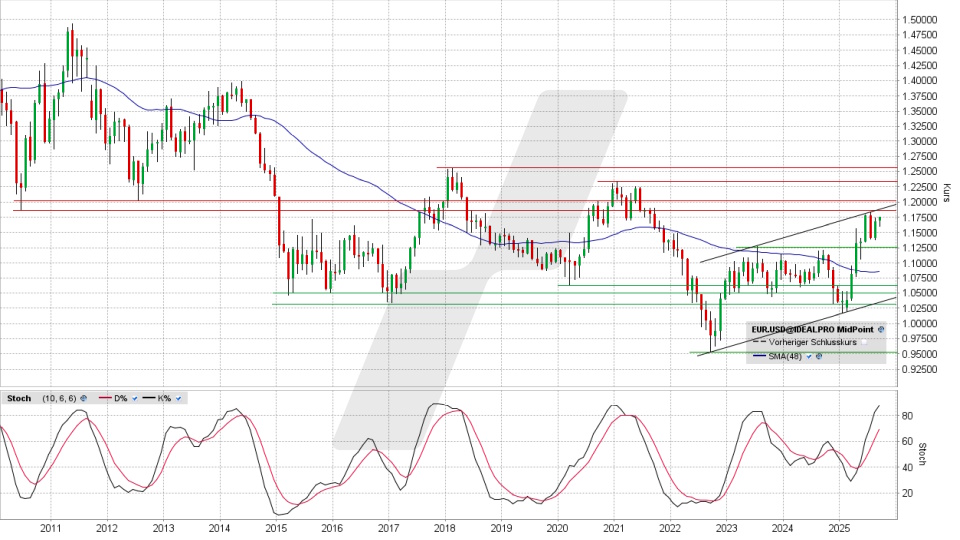960x540 pixels.
Task: Uncheck the SMA(48) visibility checkbox
Action: pos(809,356)
